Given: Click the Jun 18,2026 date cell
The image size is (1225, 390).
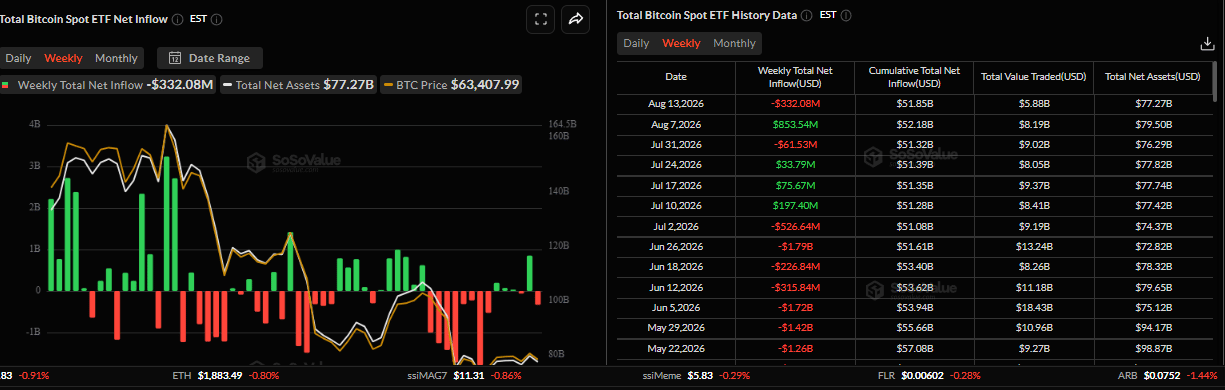Looking at the screenshot, I should click(676, 267).
